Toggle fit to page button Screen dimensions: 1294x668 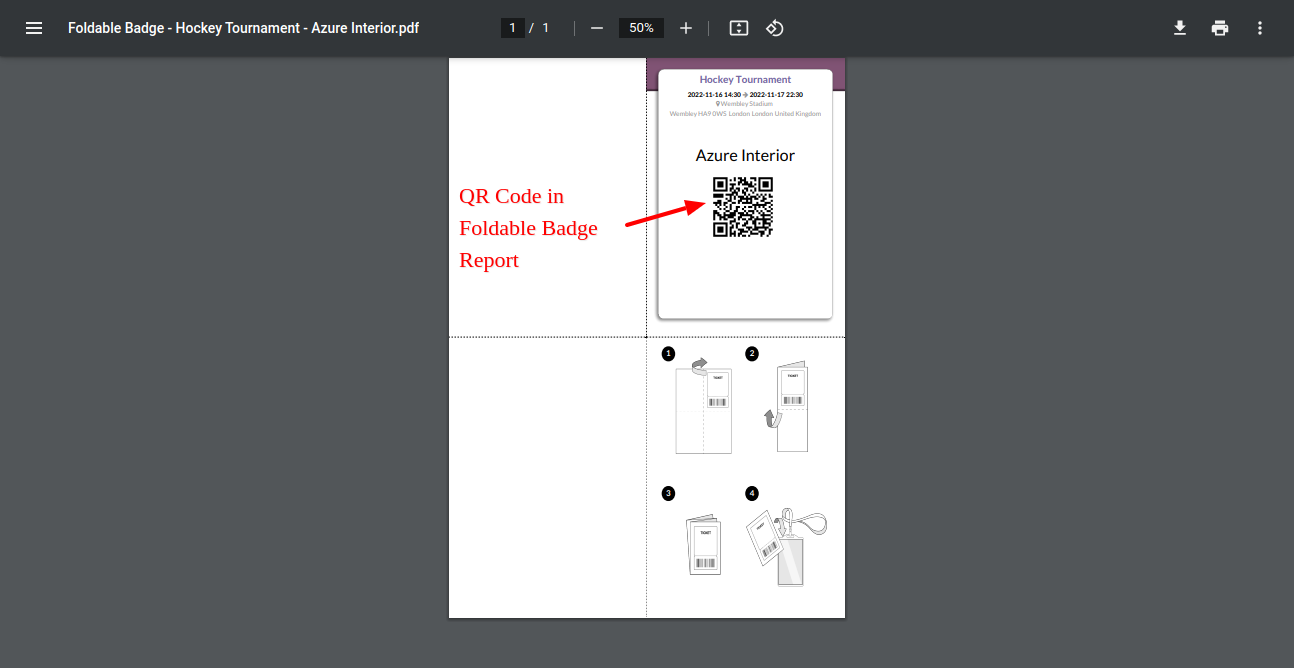739,28
